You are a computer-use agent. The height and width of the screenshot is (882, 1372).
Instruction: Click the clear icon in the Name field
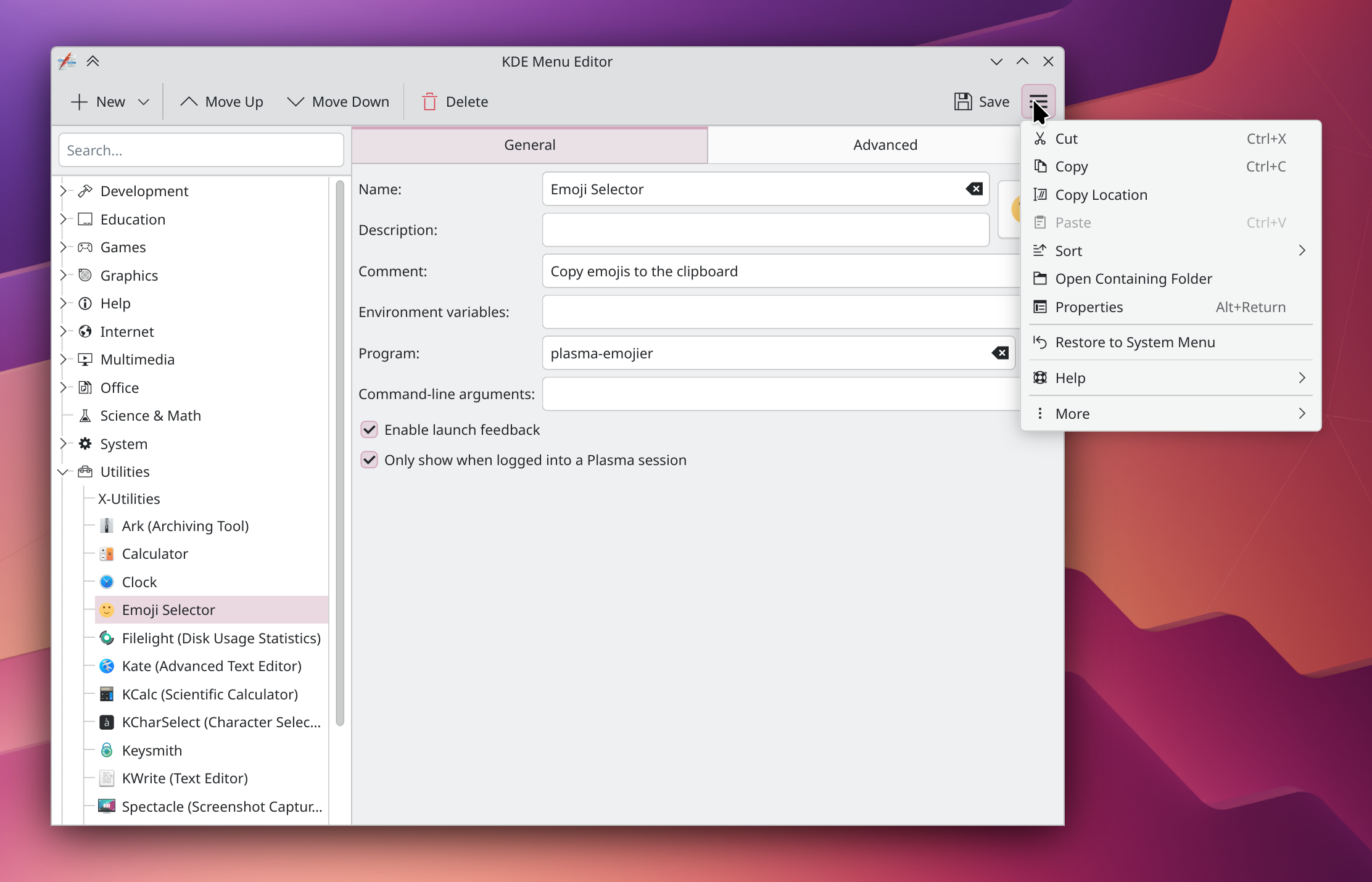pyautogui.click(x=975, y=189)
